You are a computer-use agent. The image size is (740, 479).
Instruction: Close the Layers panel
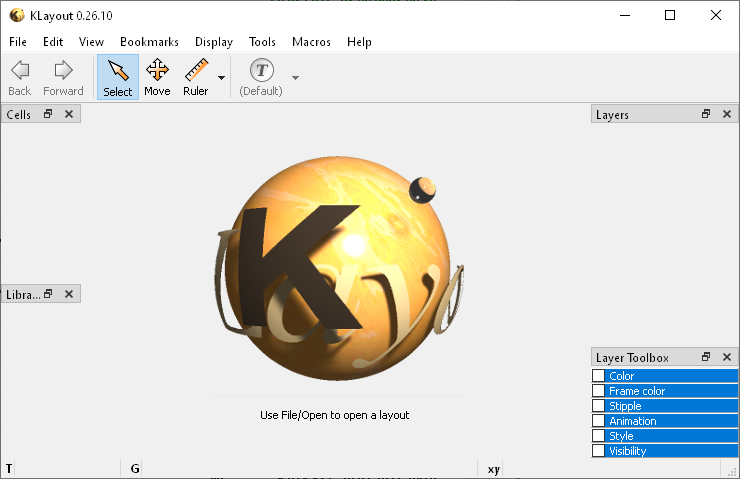[x=727, y=114]
